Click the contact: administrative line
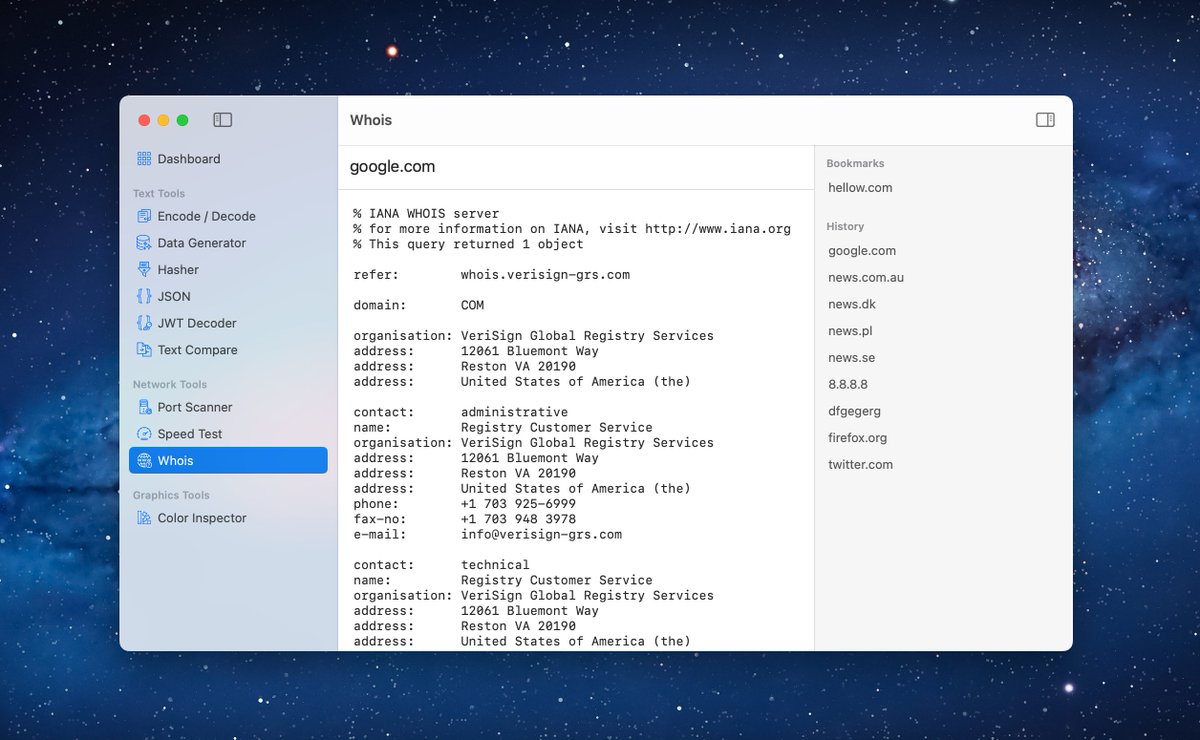The image size is (1200, 740). tap(461, 412)
